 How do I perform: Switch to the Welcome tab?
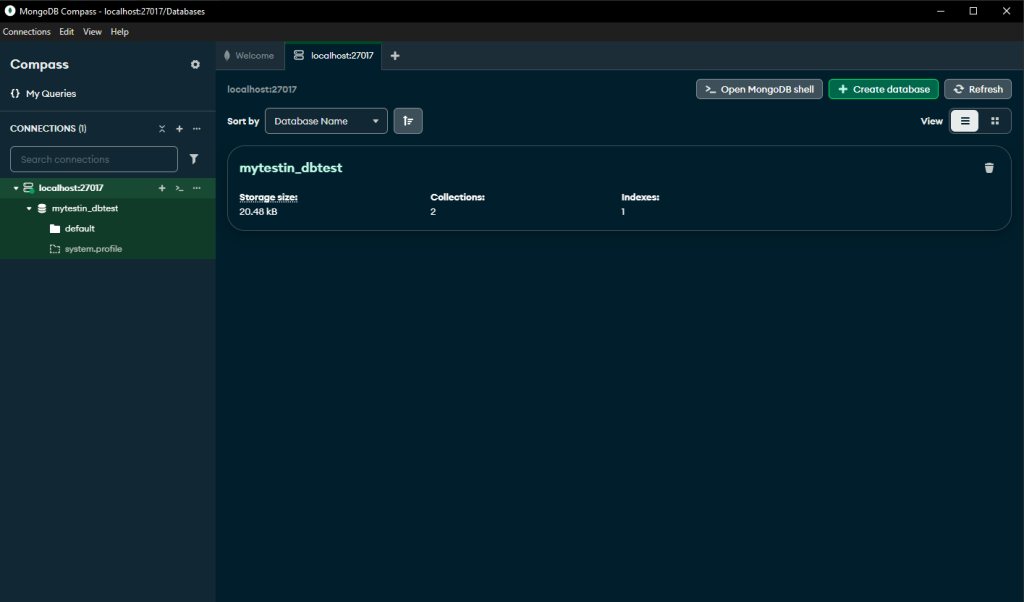pos(249,55)
